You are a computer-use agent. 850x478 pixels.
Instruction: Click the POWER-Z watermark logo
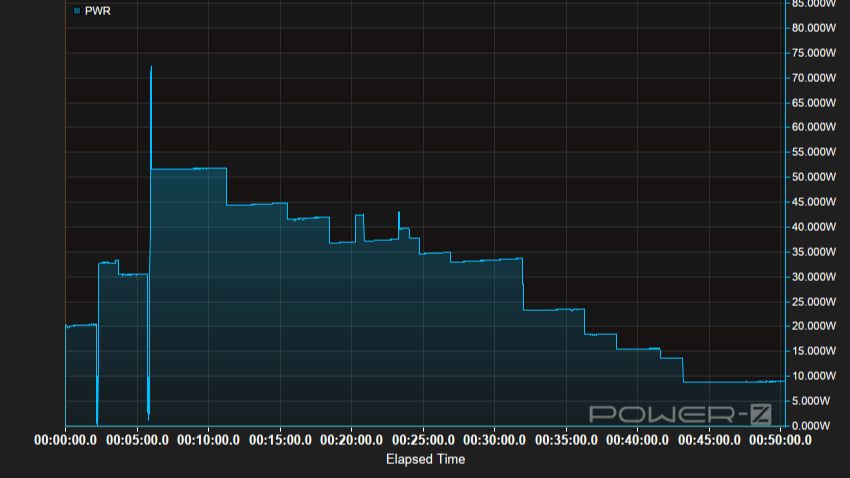pyautogui.click(x=679, y=413)
